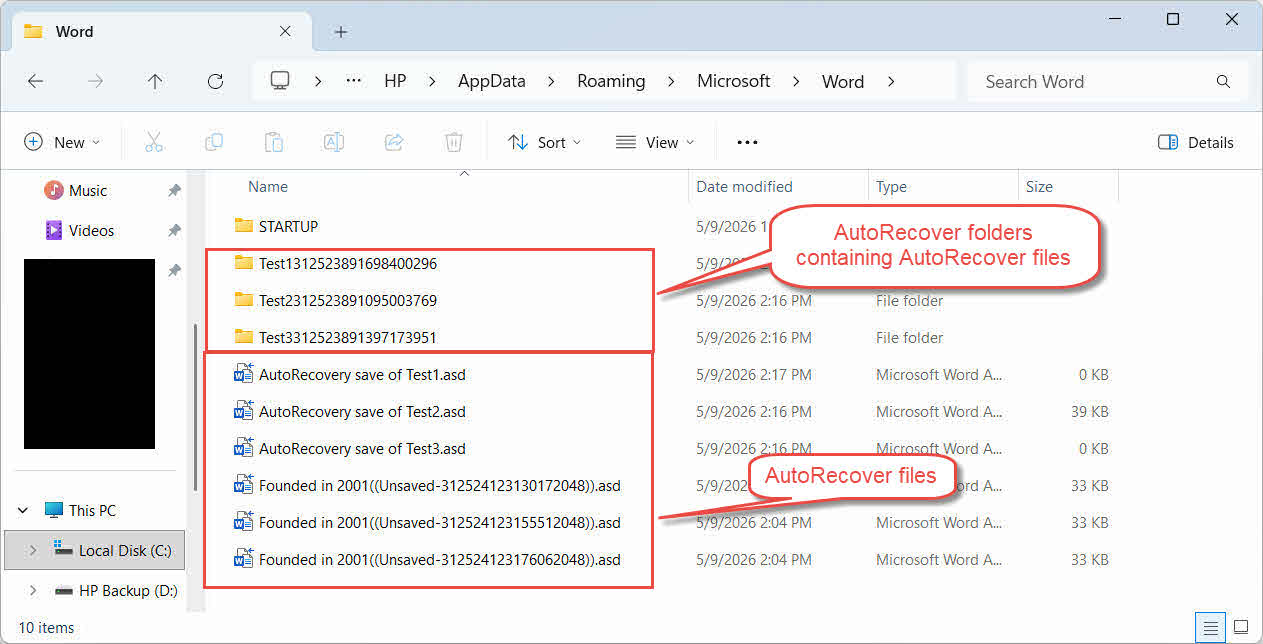Go up one folder level
This screenshot has width=1263, height=644.
[x=155, y=82]
